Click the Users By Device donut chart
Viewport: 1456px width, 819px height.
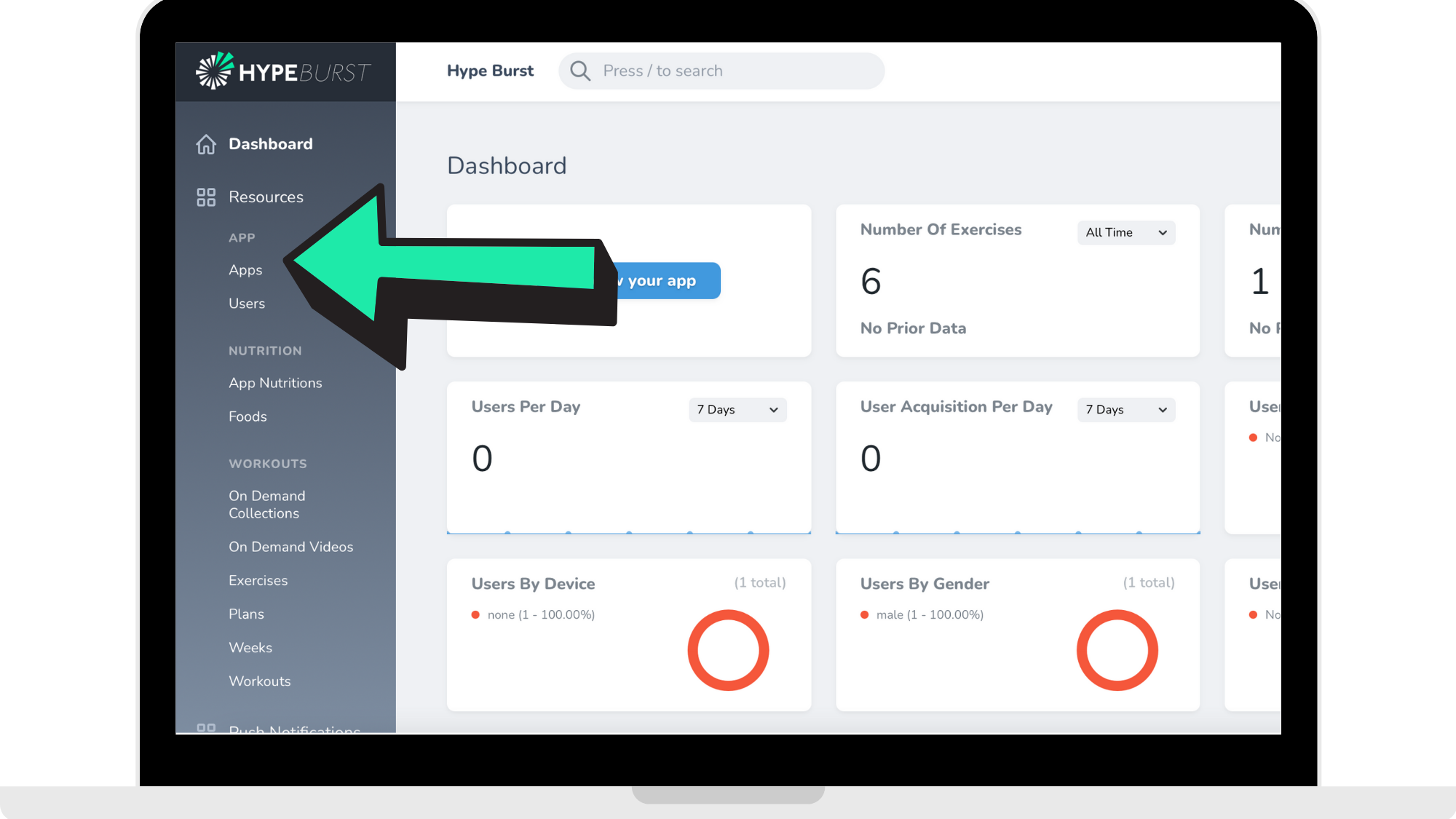[728, 650]
